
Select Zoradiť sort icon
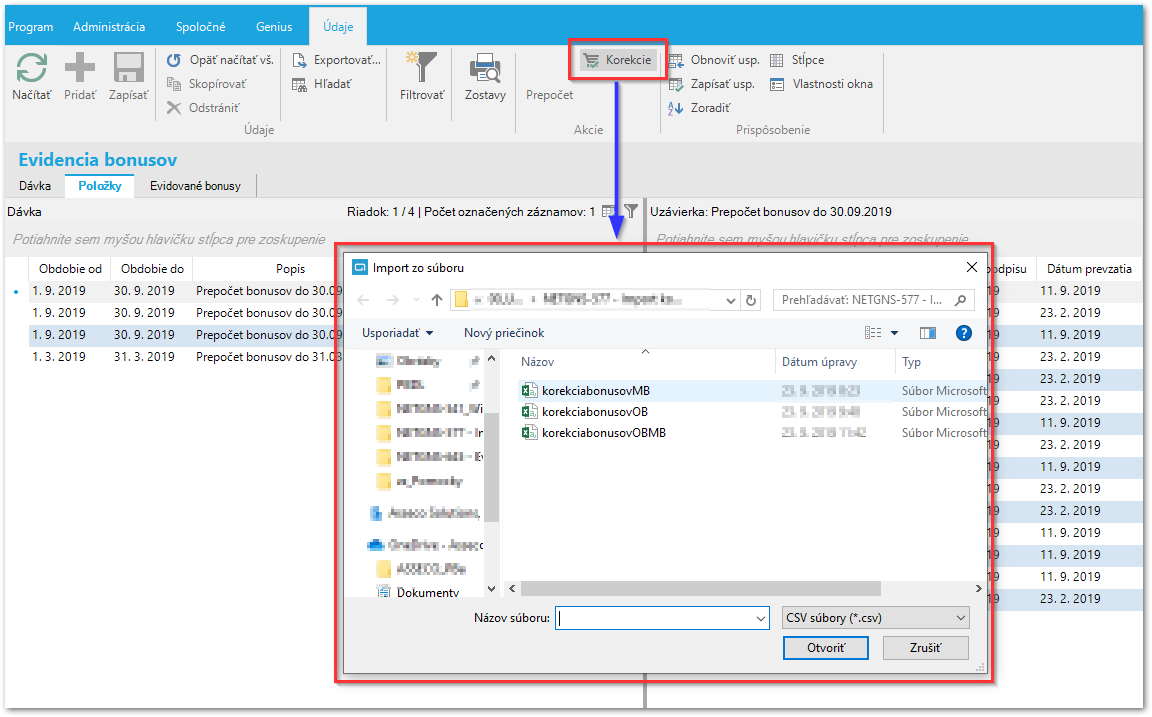[675, 108]
